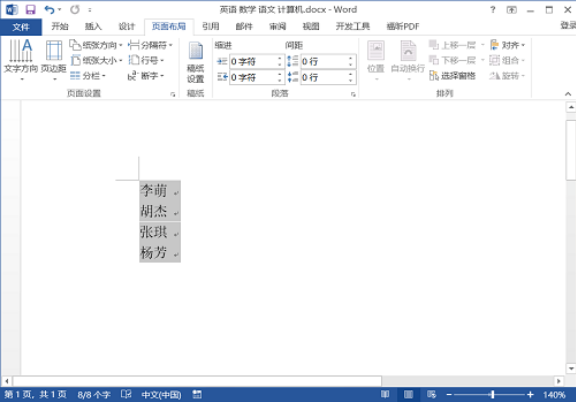Click the zoom slider handle
576x402 pixels.
coord(493,395)
